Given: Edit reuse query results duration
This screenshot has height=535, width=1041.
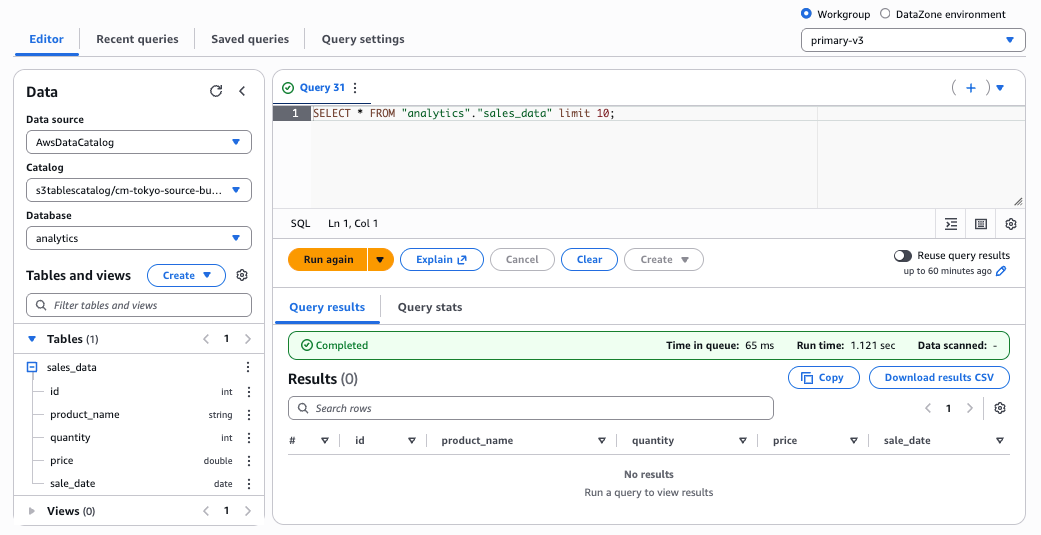Looking at the screenshot, I should (1001, 271).
